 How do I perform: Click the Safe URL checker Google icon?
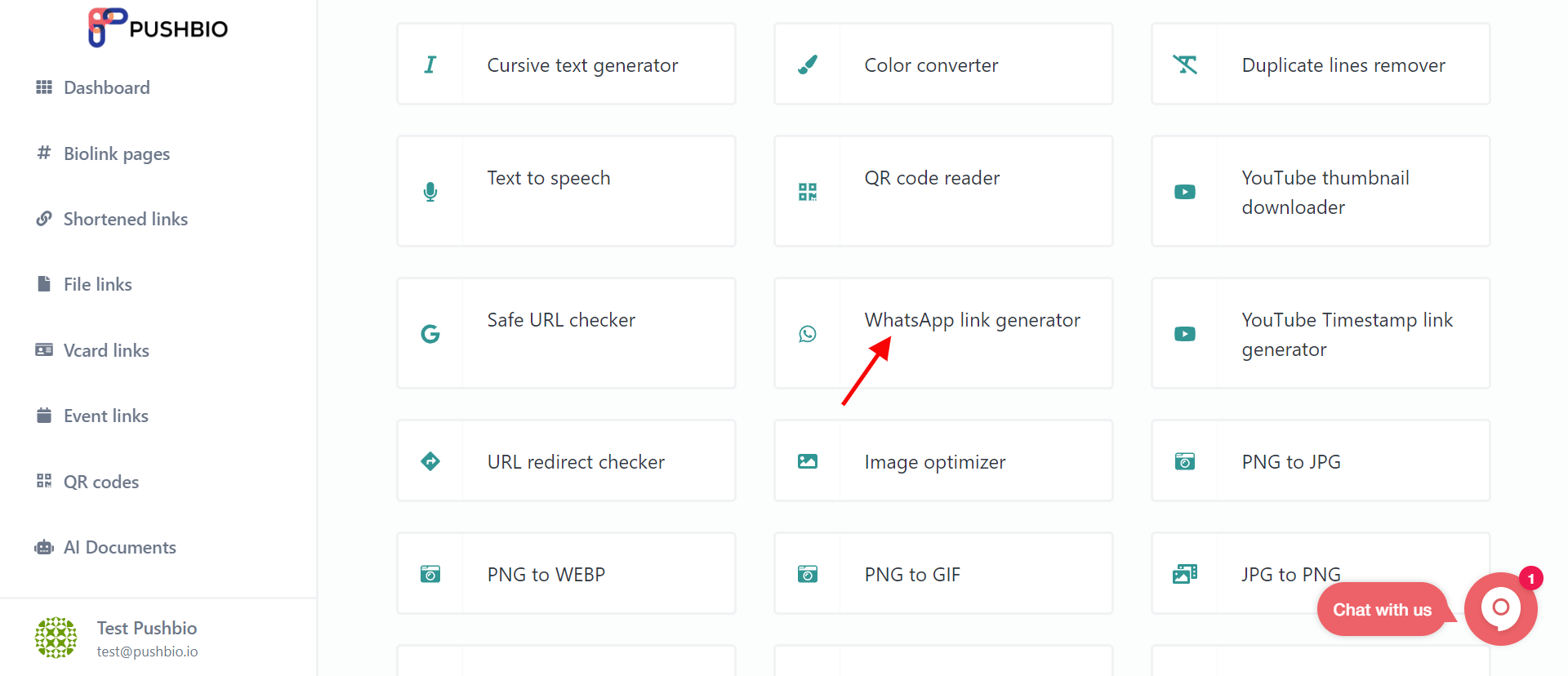click(x=430, y=334)
